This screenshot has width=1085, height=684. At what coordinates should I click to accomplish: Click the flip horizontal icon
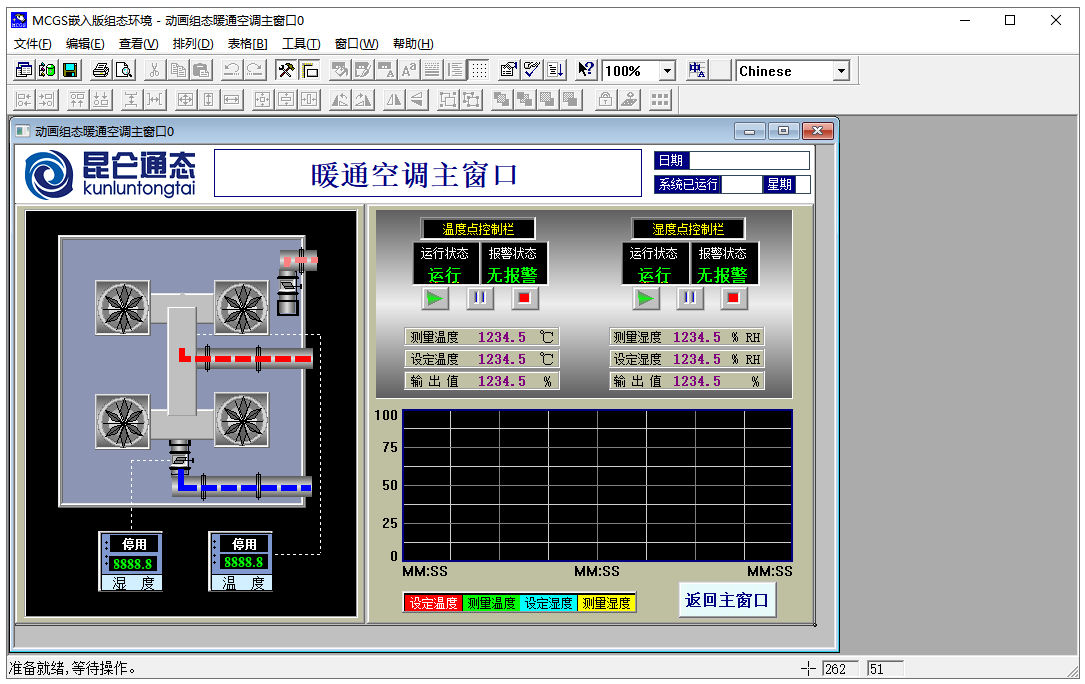(394, 100)
